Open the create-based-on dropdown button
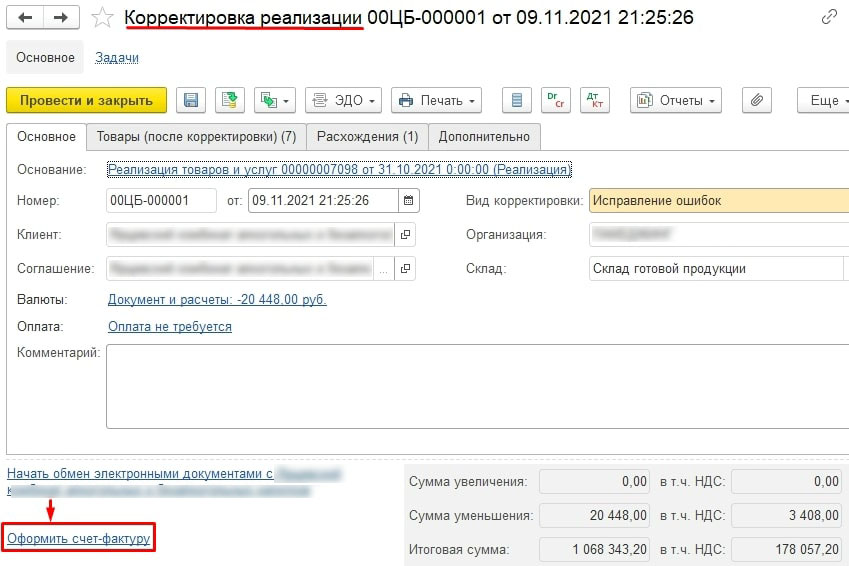The height and width of the screenshot is (566, 849). coord(275,100)
